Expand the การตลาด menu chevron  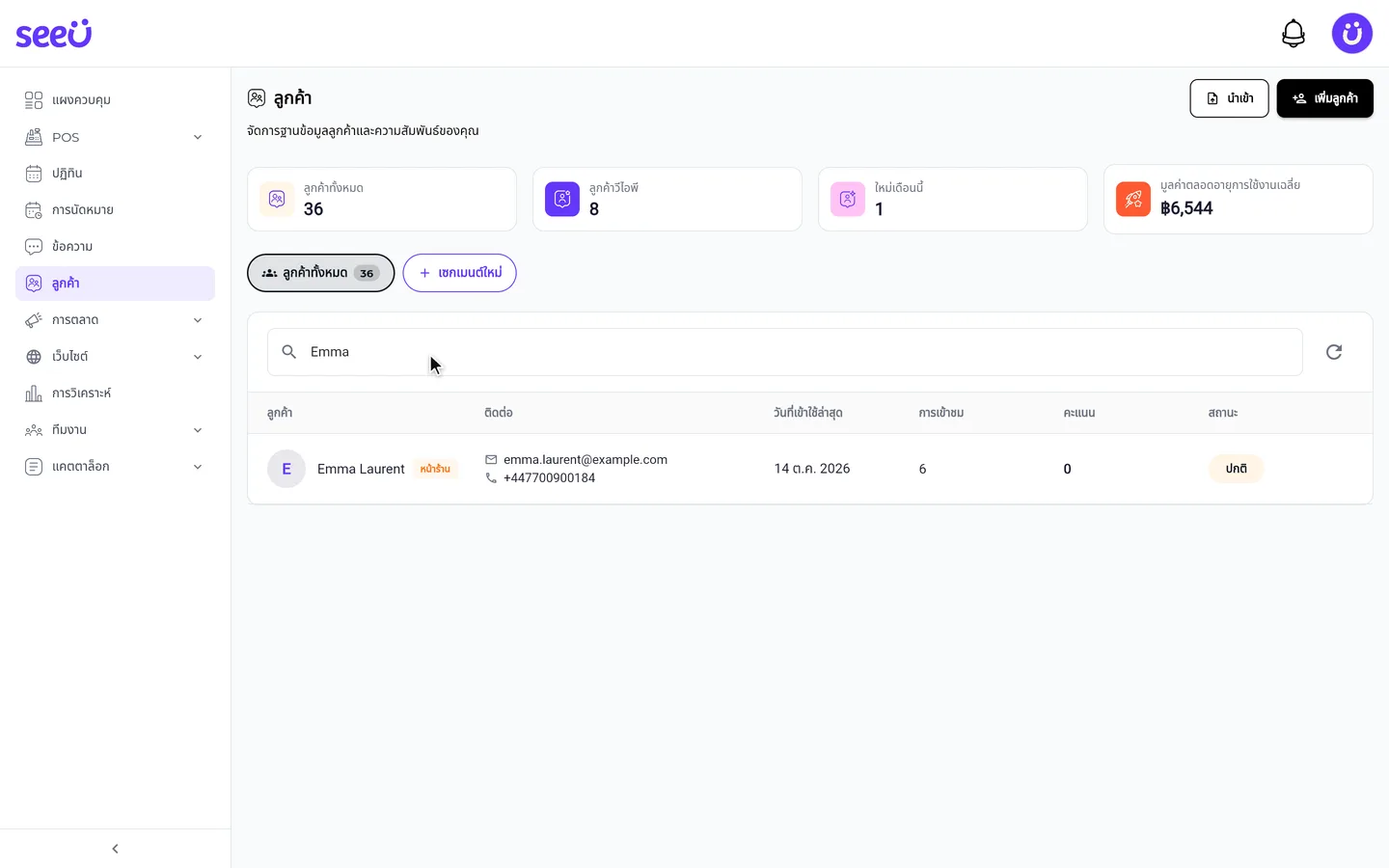tap(198, 320)
